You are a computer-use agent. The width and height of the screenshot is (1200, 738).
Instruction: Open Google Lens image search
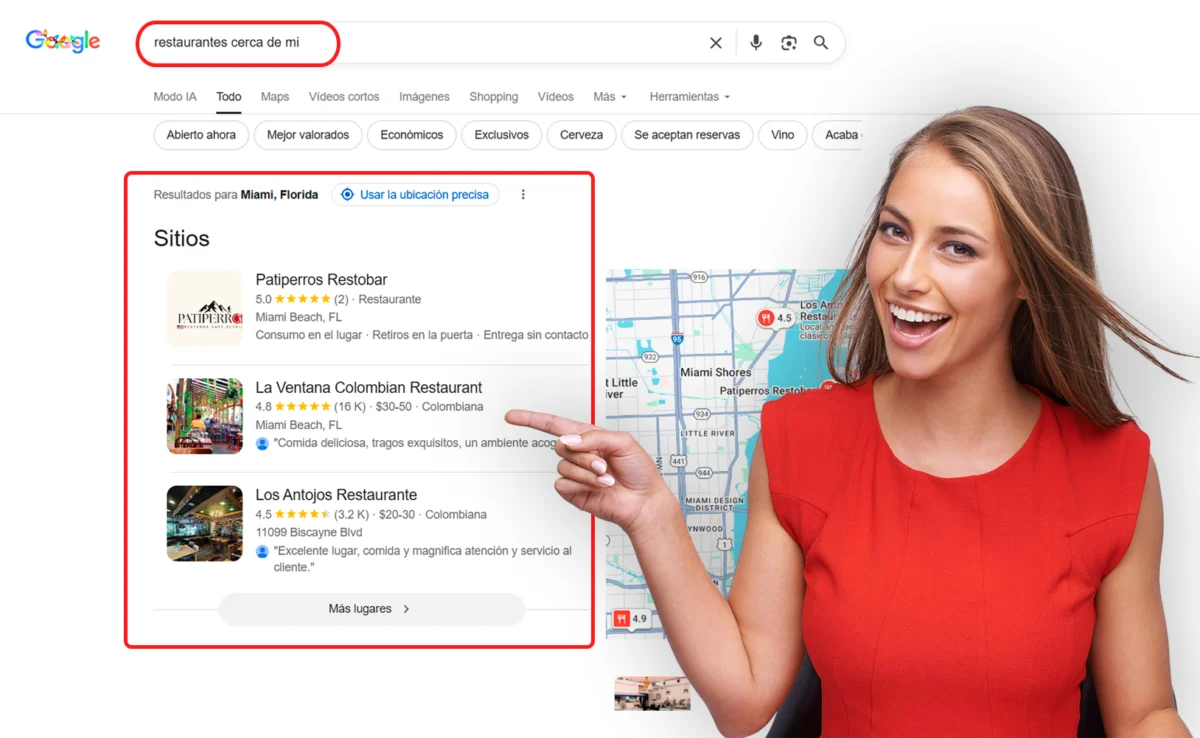[789, 43]
